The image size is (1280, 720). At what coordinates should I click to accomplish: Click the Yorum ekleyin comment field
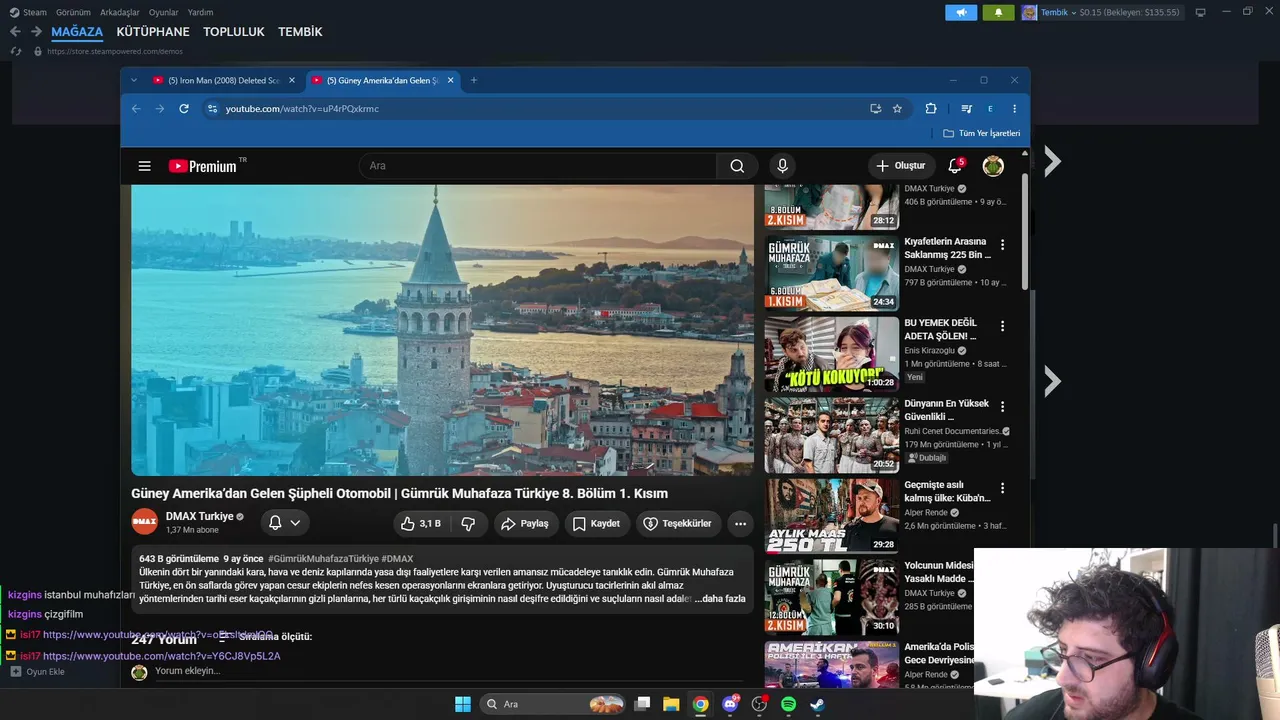(450, 671)
